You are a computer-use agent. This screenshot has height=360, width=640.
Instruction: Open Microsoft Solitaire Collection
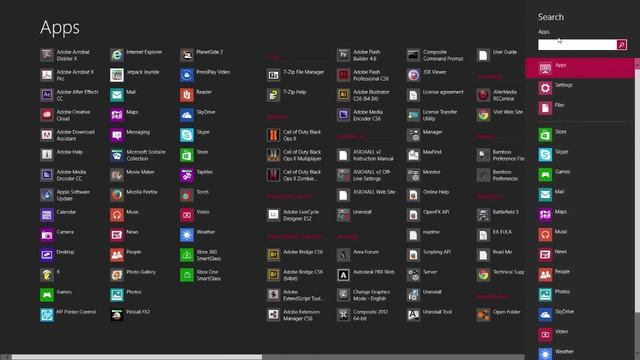click(138, 155)
